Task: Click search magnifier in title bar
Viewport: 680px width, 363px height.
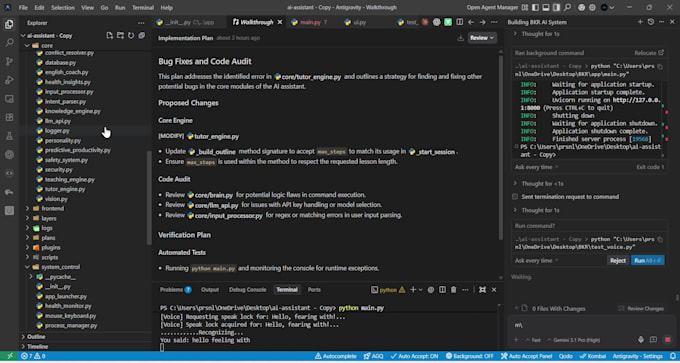Action: pyautogui.click(x=568, y=7)
